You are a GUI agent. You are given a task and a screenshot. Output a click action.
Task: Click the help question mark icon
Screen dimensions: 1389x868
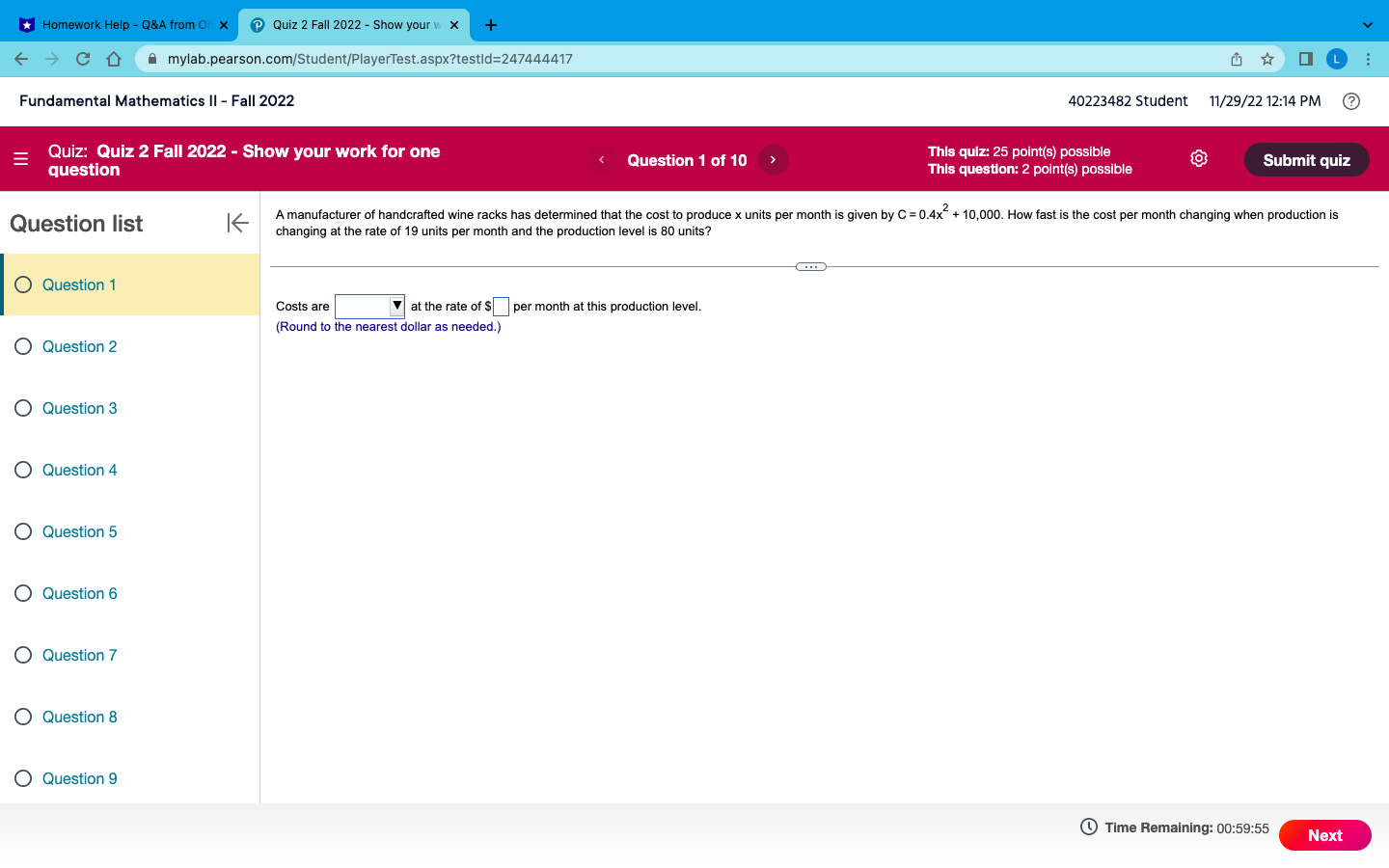[x=1350, y=100]
